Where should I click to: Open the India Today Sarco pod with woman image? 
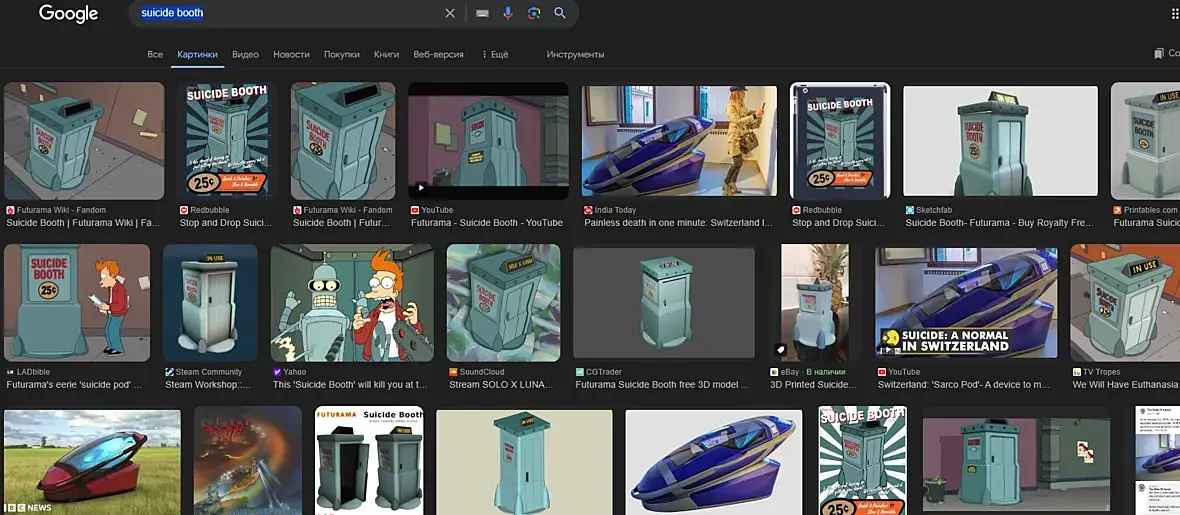679,140
